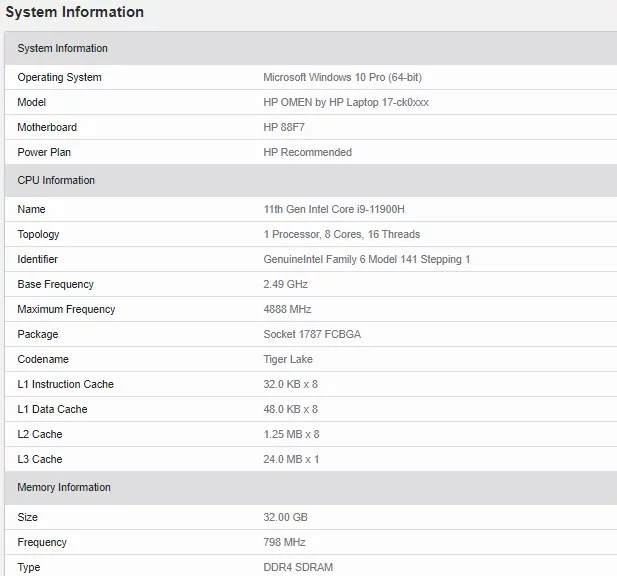Select the GenuineIntel Family 6 identifier text
617x576 pixels.
click(x=366, y=259)
